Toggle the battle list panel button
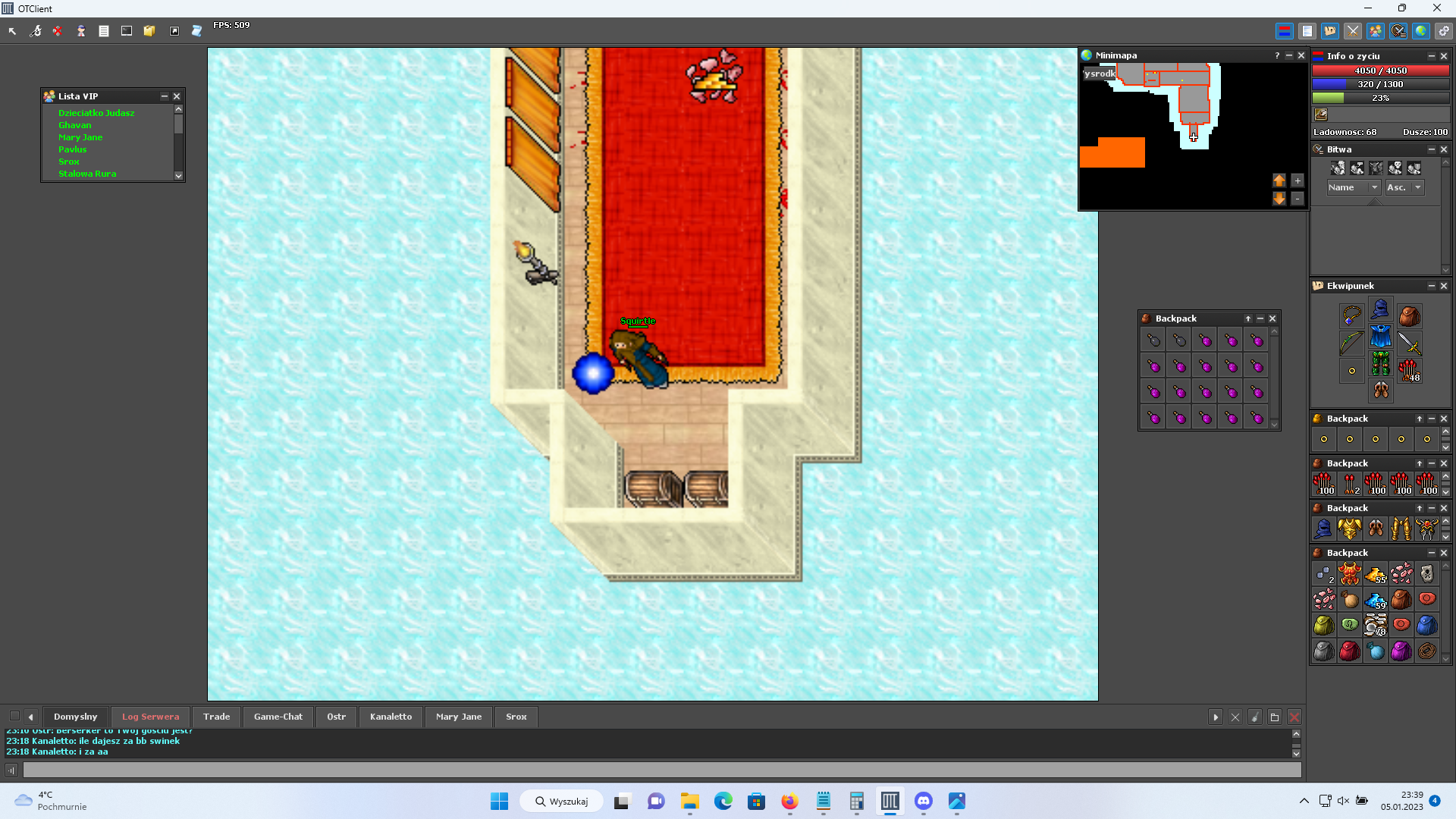 [x=1398, y=31]
